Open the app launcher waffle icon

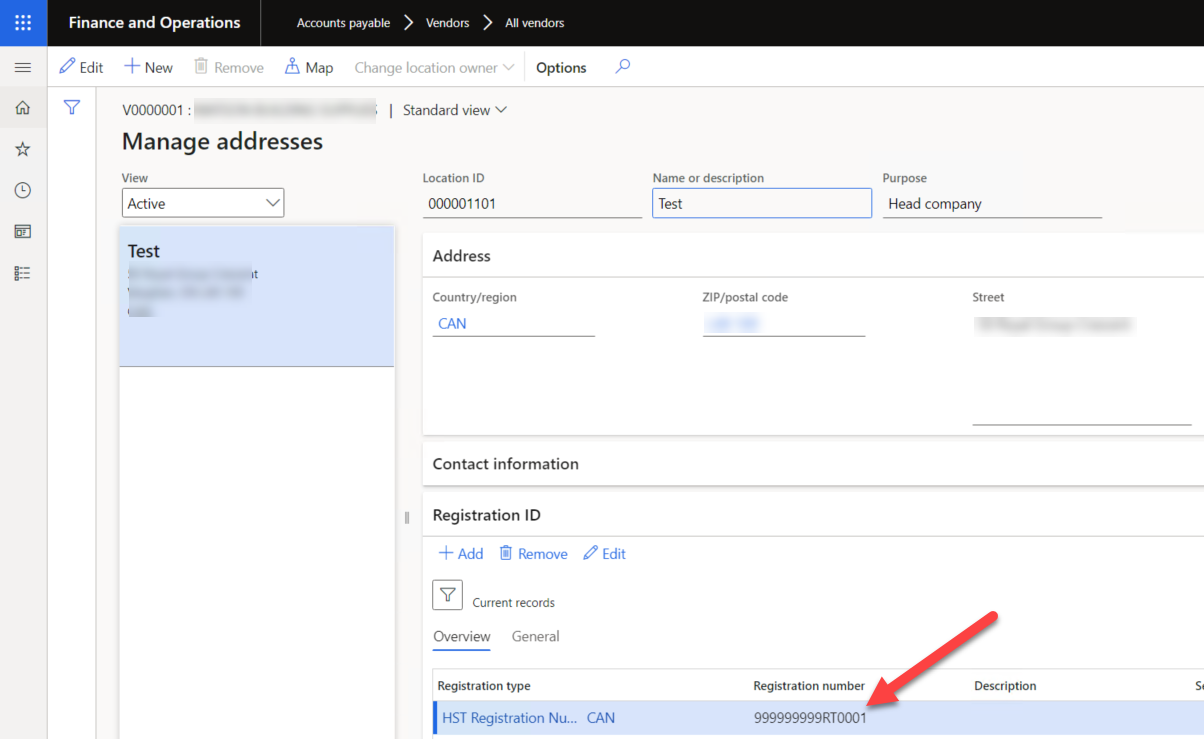23,22
